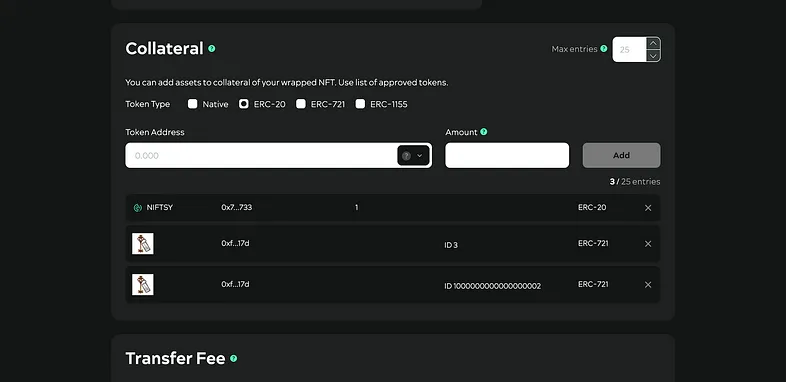Click the help icon beside Max entries
The width and height of the screenshot is (786, 382).
604,49
